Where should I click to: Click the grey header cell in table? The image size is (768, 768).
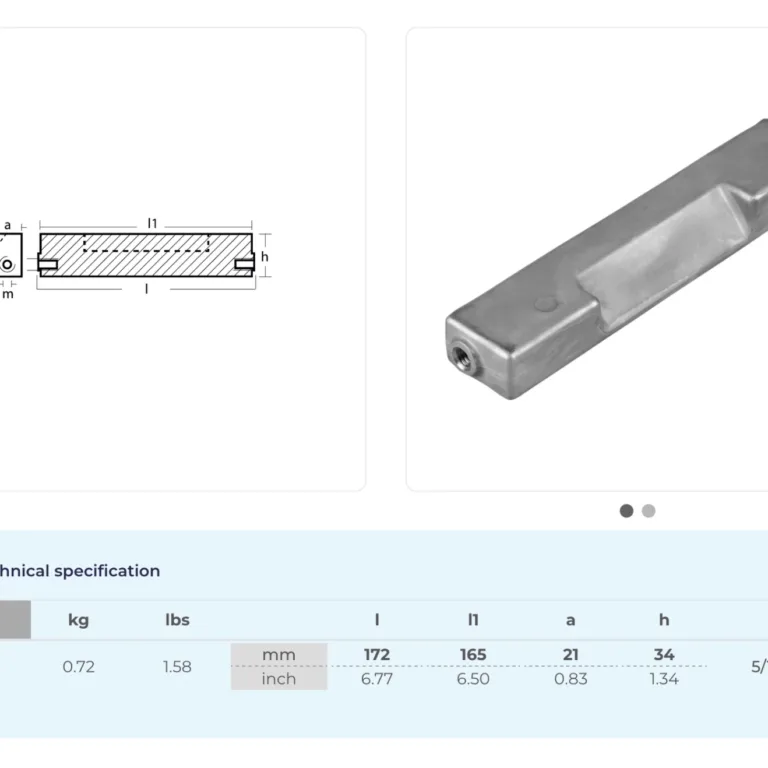click(x=14, y=620)
